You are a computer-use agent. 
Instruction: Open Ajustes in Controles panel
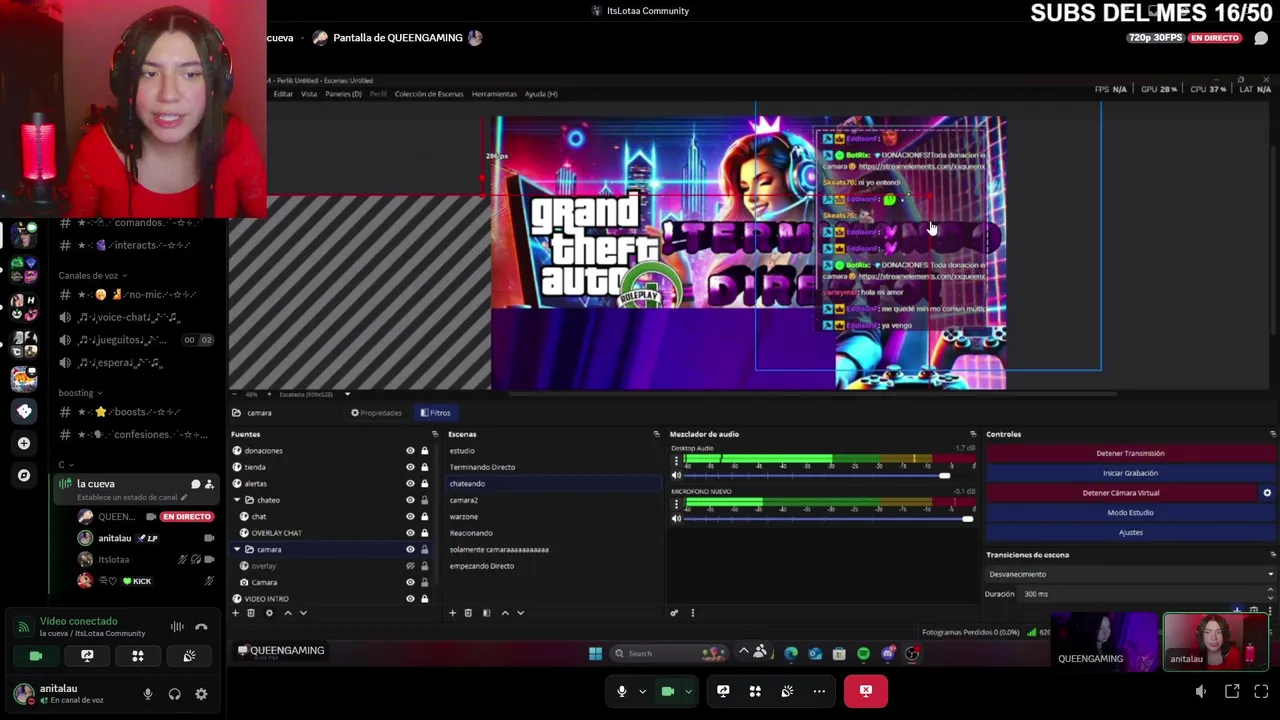point(1130,532)
